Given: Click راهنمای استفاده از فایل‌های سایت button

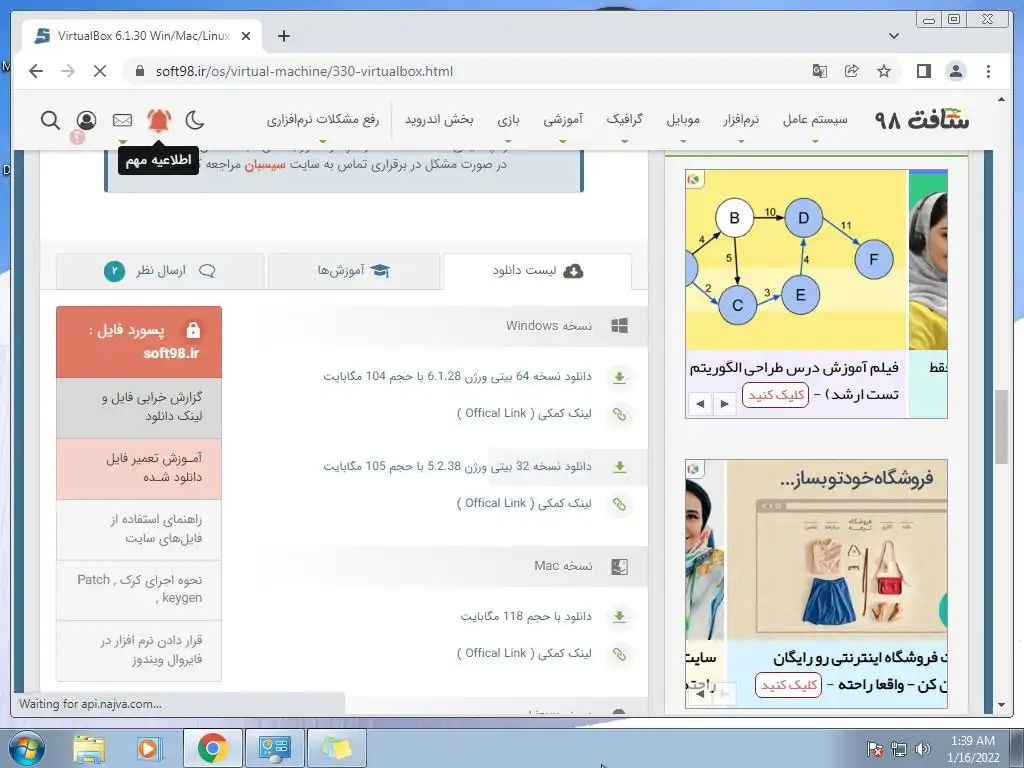Looking at the screenshot, I should tap(138, 529).
